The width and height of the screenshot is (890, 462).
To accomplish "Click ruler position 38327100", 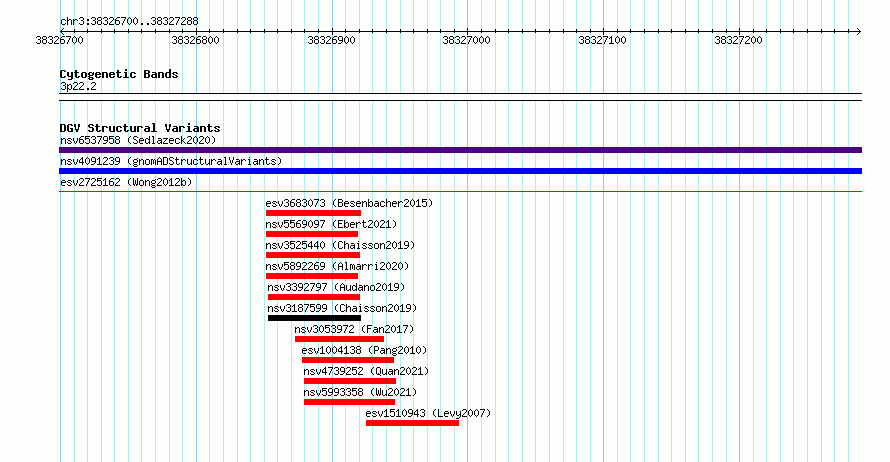I will coord(602,40).
